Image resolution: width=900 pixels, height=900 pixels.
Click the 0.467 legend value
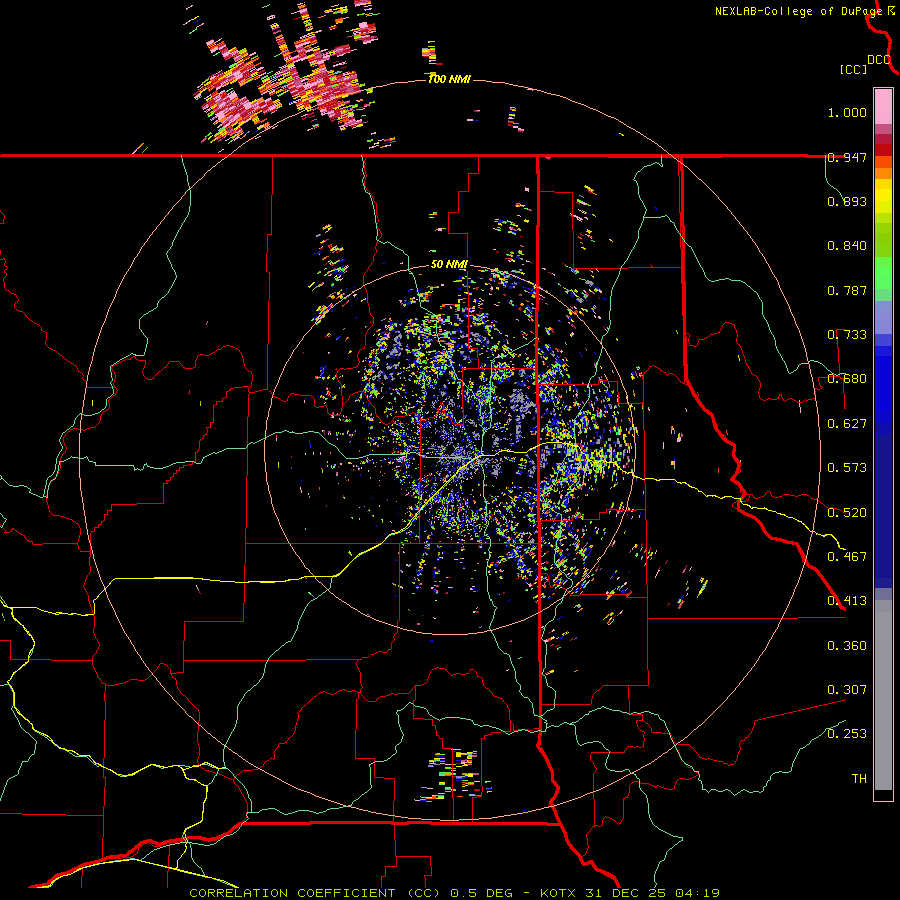point(847,557)
